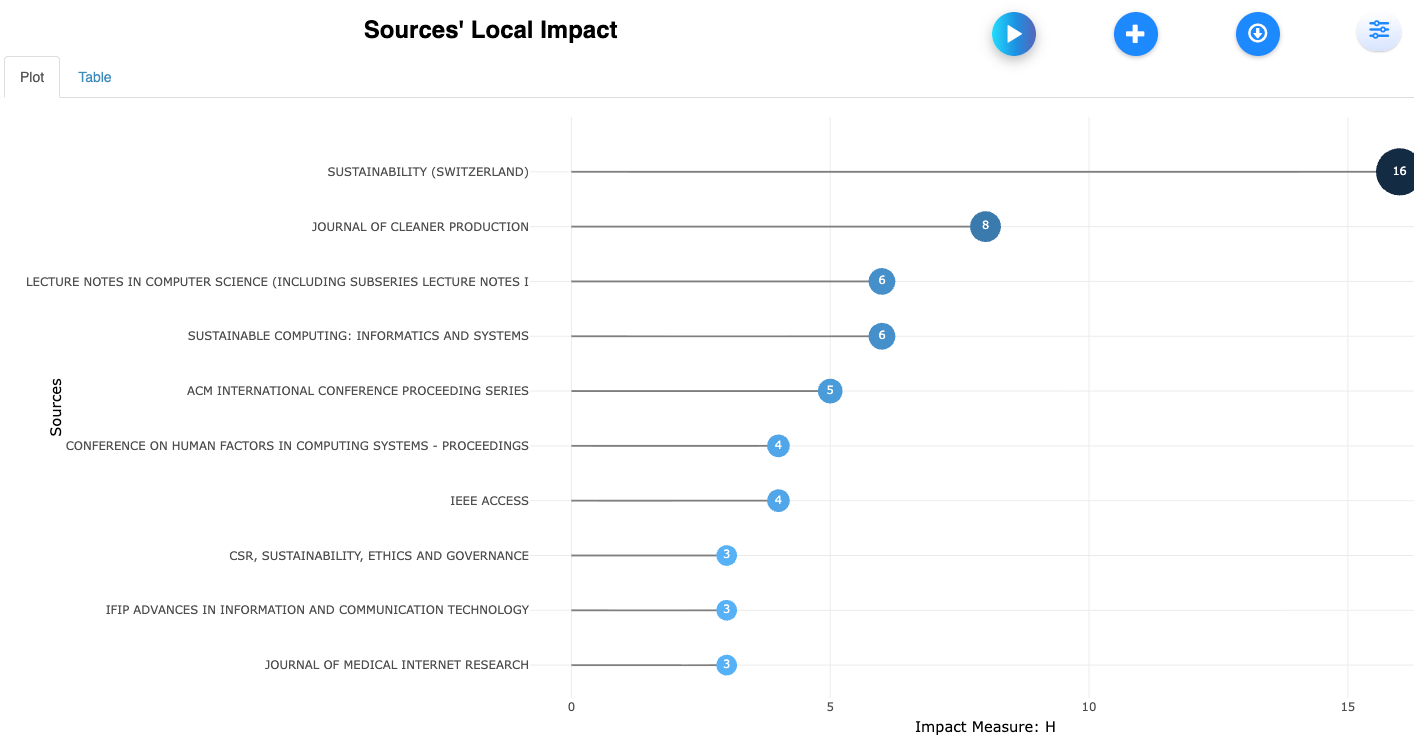
Task: Select the Plot tab
Action: [32, 77]
